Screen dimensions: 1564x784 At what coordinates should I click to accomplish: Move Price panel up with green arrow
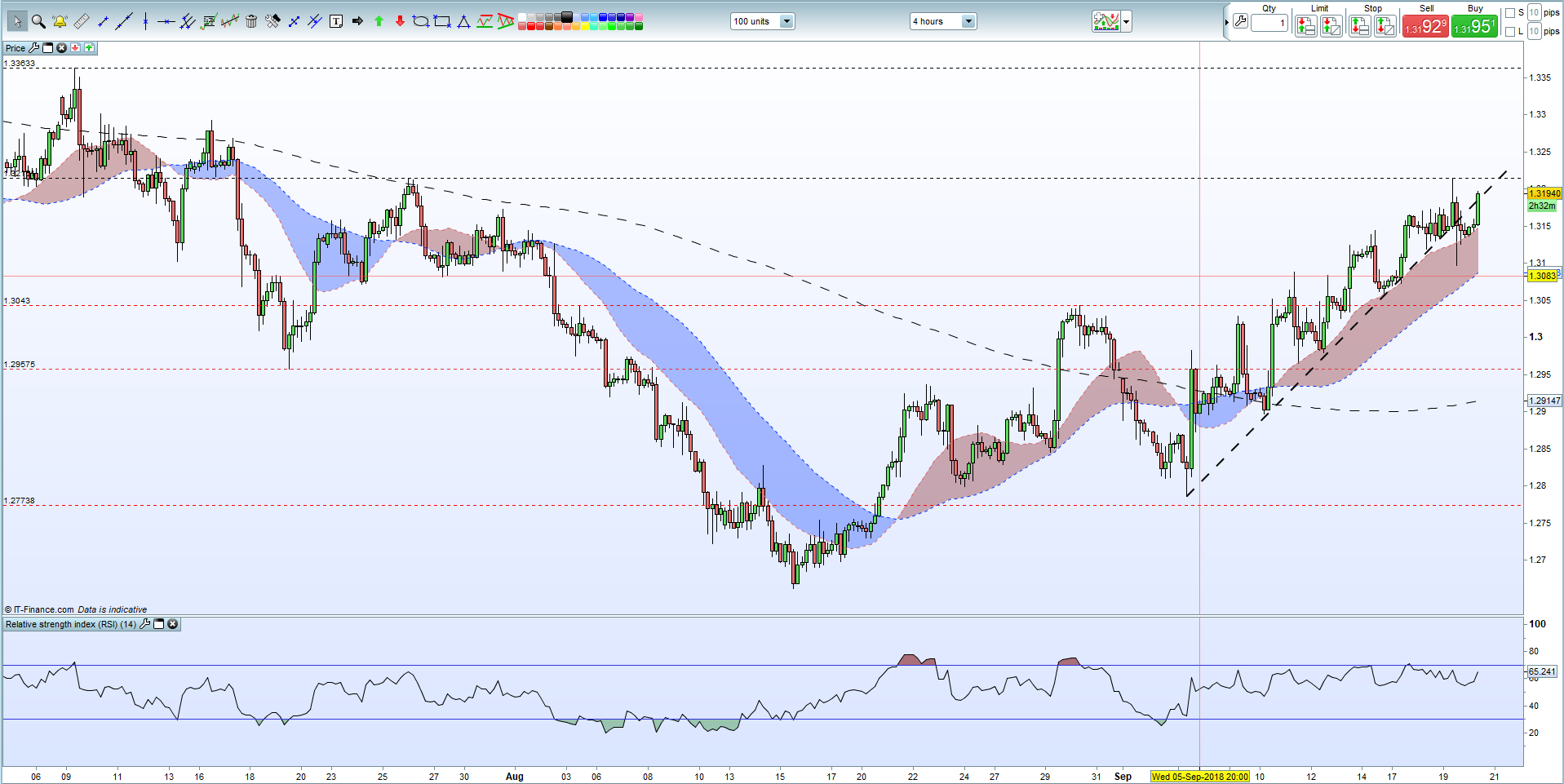point(89,48)
